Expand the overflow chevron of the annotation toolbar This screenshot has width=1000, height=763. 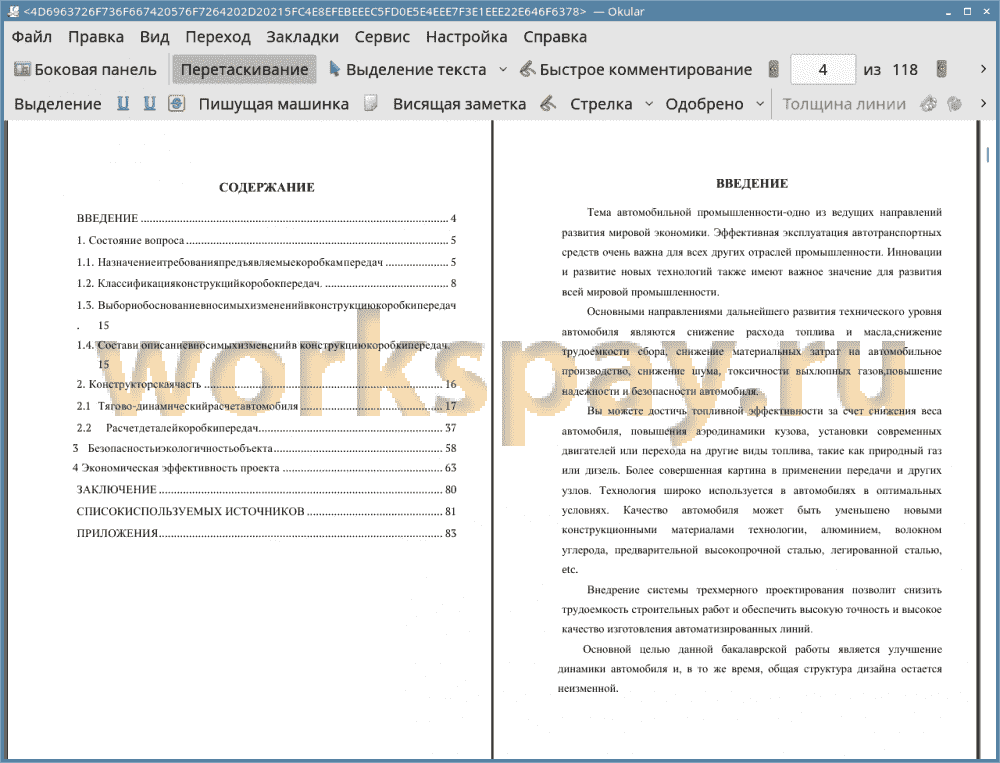[983, 103]
